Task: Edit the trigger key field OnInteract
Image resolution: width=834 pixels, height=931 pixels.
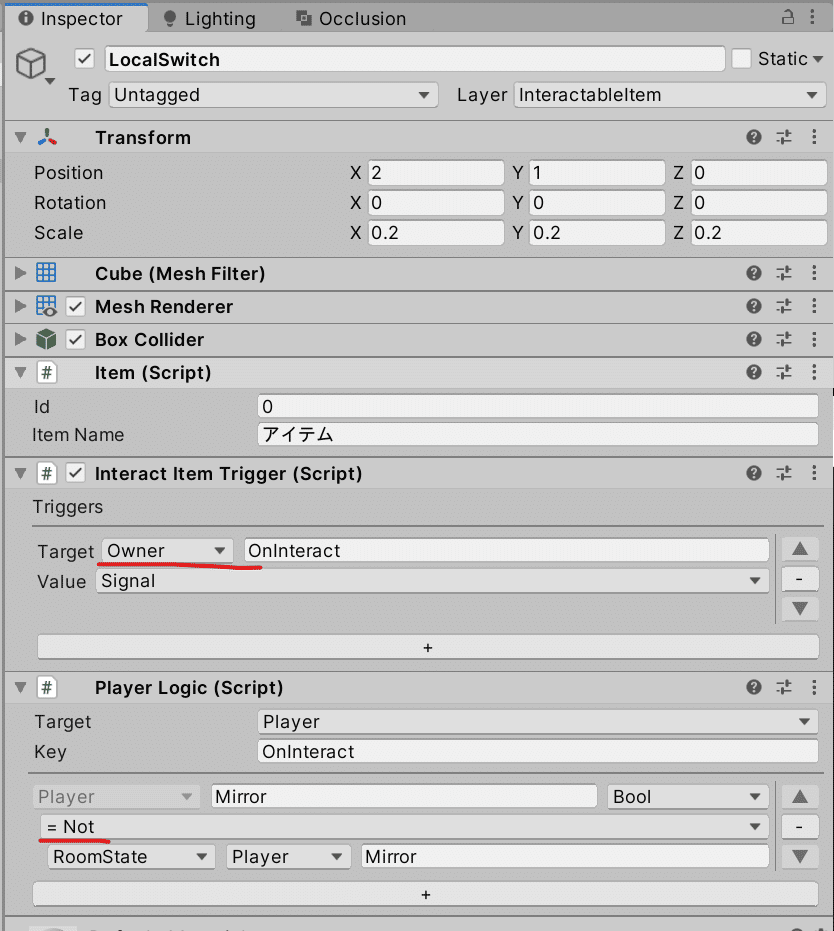Action: 507,550
